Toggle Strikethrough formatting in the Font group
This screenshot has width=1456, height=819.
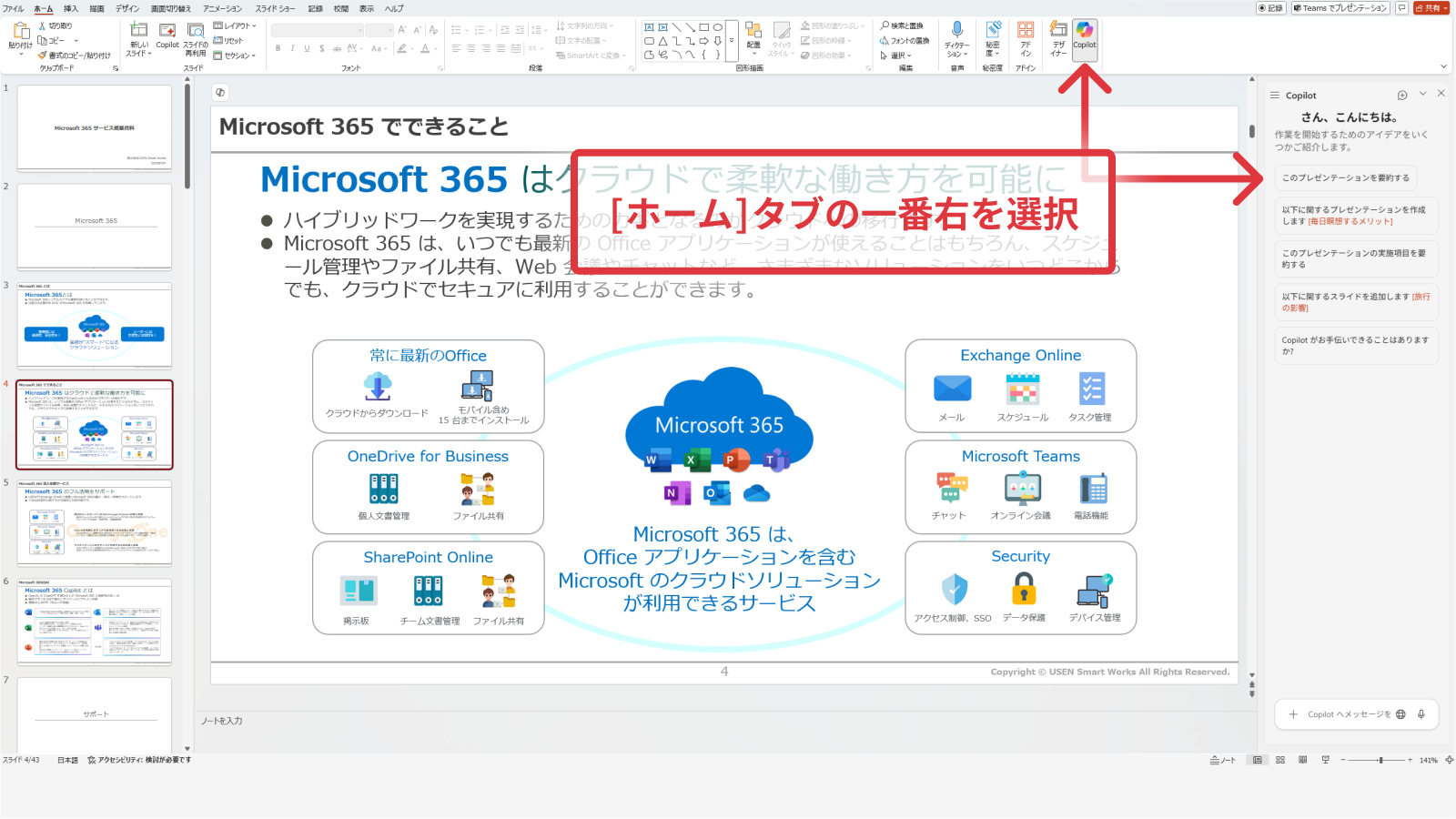(337, 48)
